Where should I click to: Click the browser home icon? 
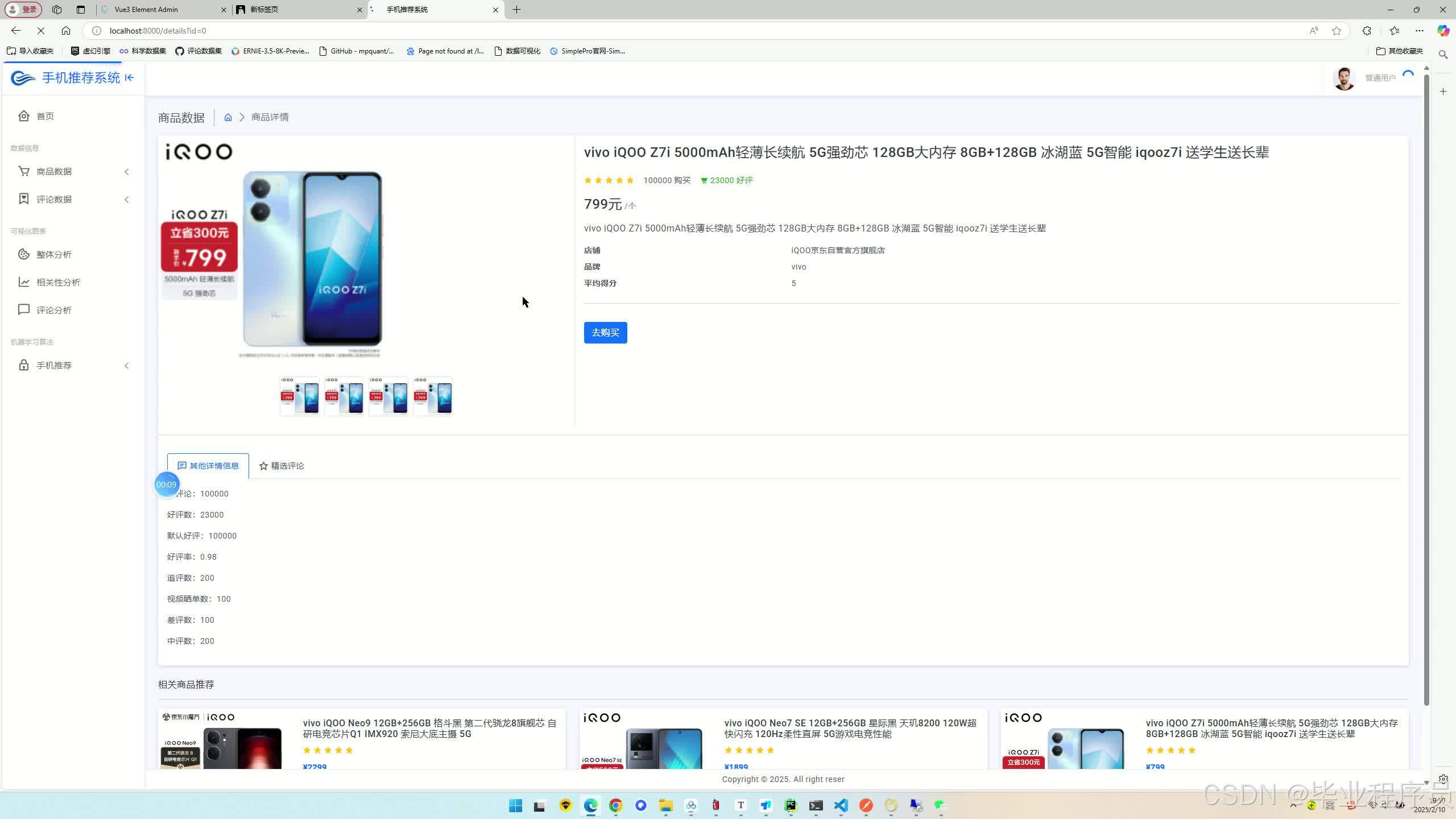(x=66, y=31)
